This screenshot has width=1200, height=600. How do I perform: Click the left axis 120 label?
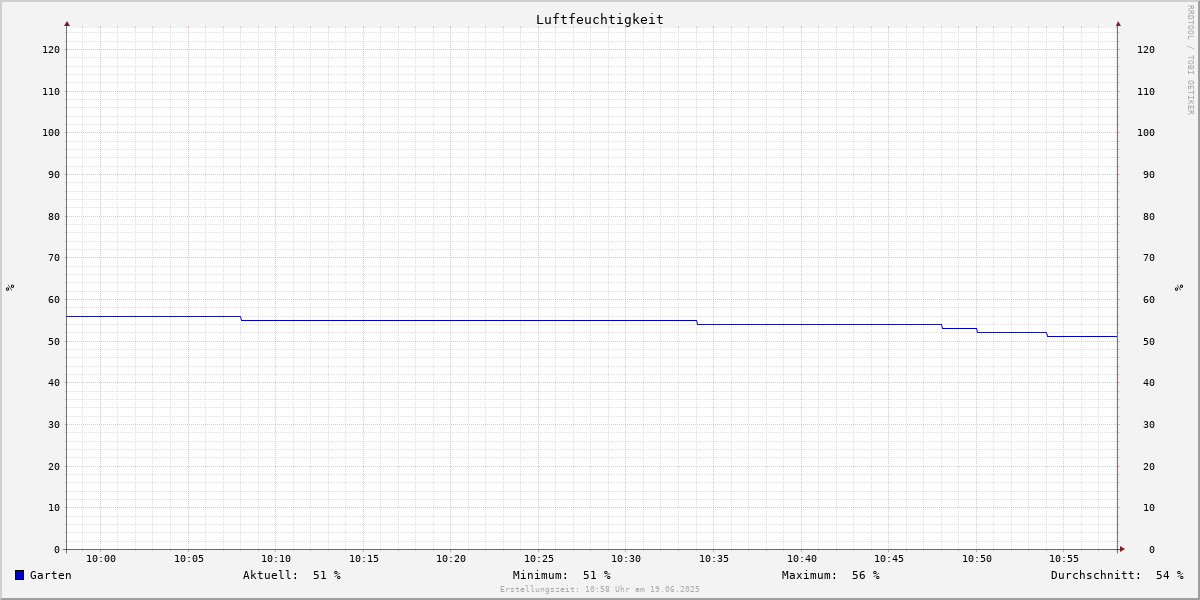click(x=51, y=49)
